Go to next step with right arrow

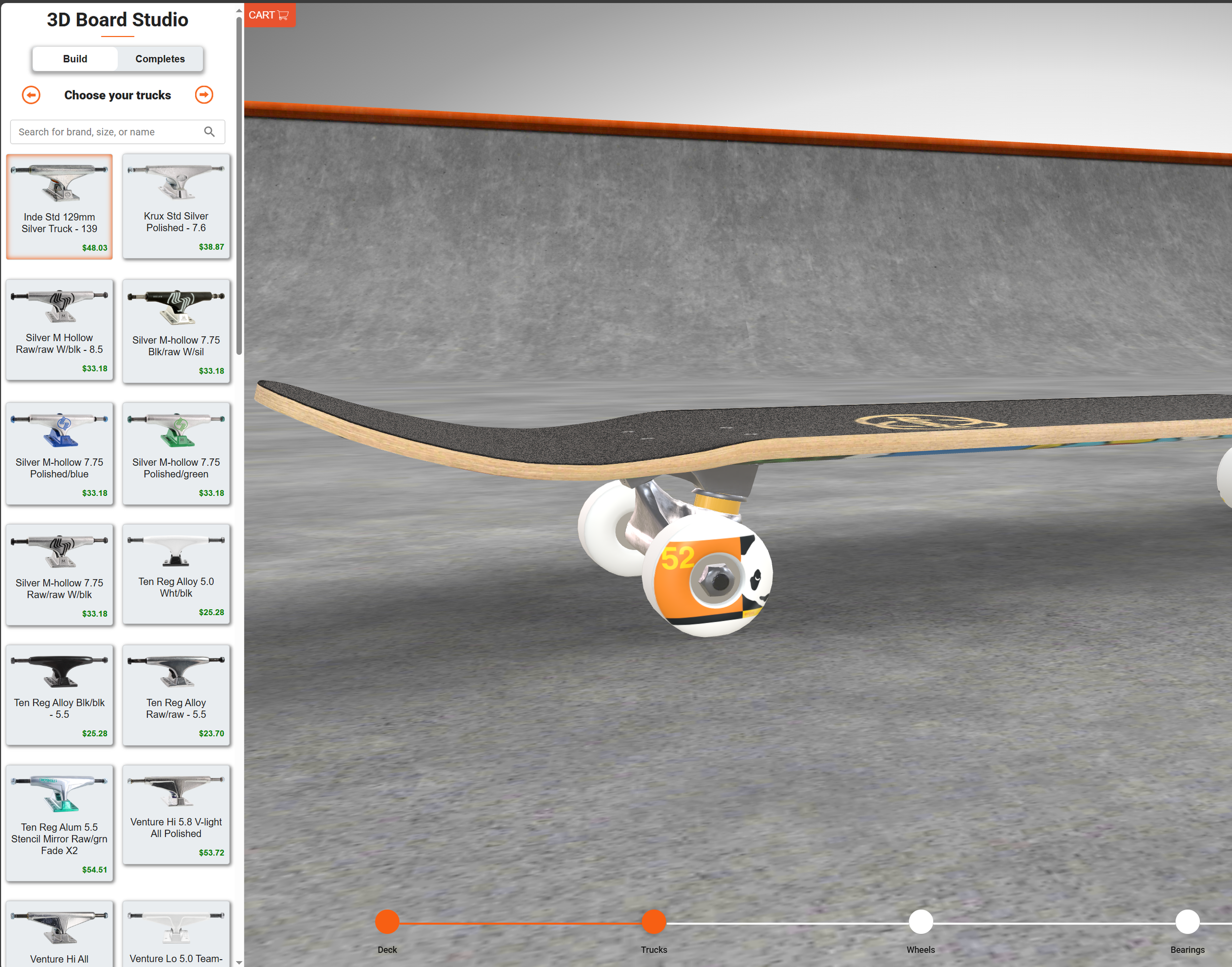tap(205, 95)
